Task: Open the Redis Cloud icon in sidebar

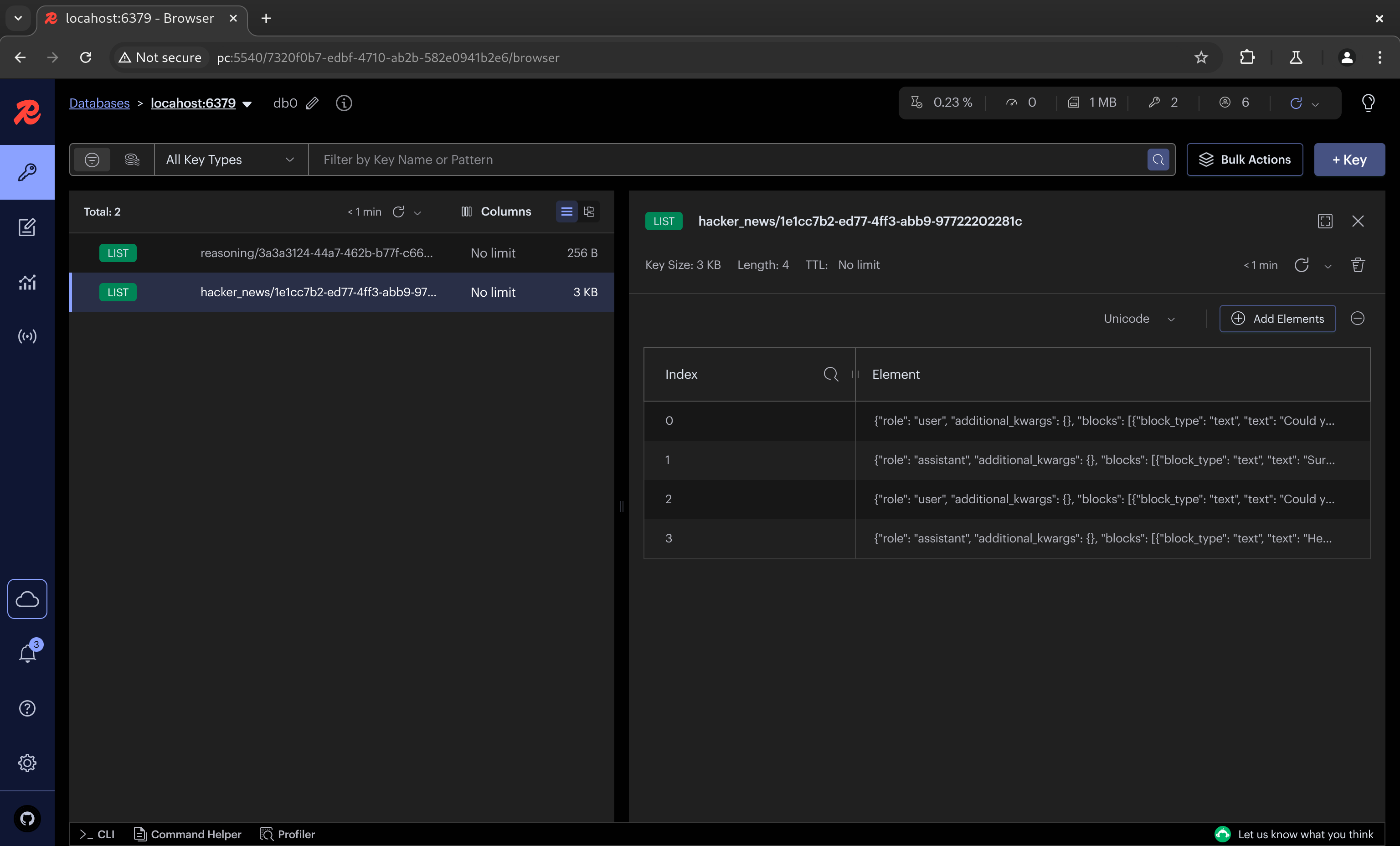Action: [27, 599]
